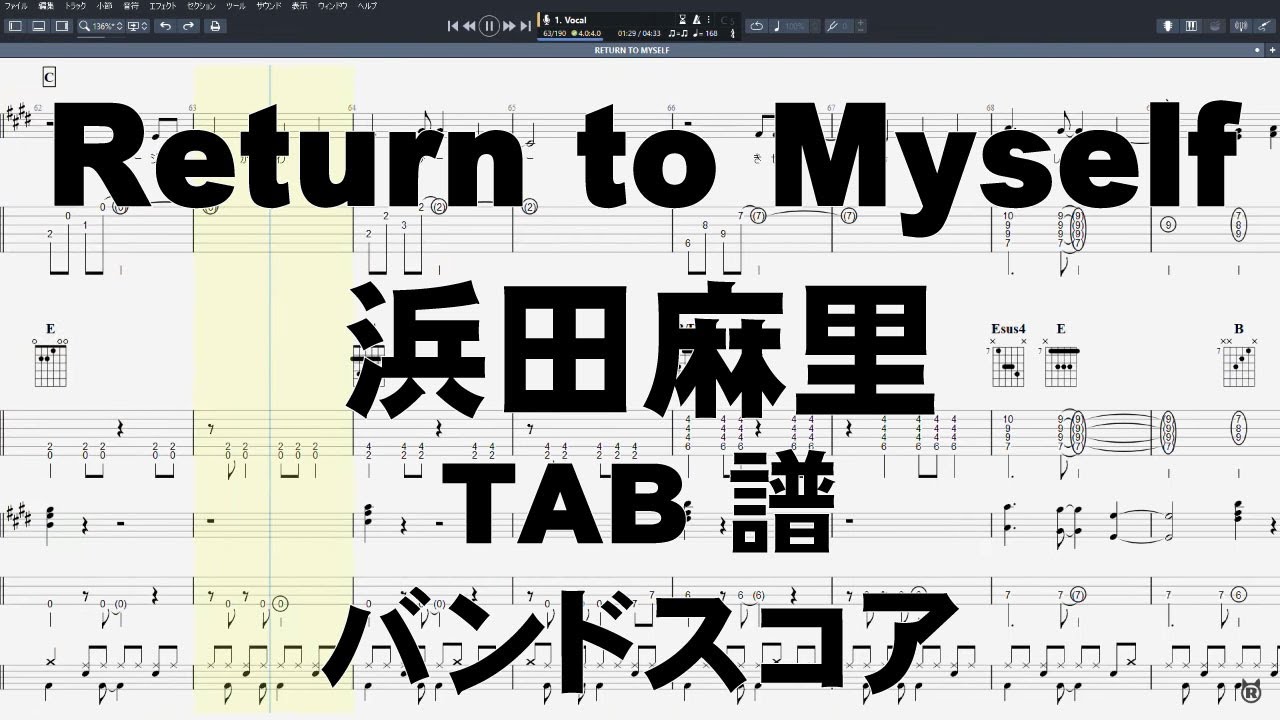This screenshot has height=720, width=1280.
Task: Open the virtual piano keyboard panel
Action: click(1192, 26)
